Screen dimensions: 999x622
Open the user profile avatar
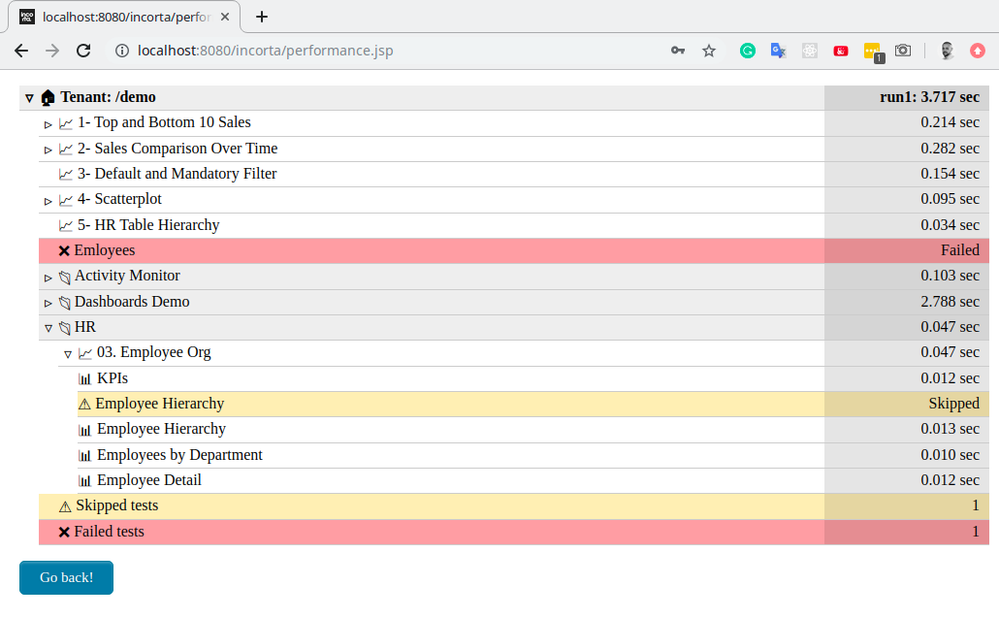[947, 50]
